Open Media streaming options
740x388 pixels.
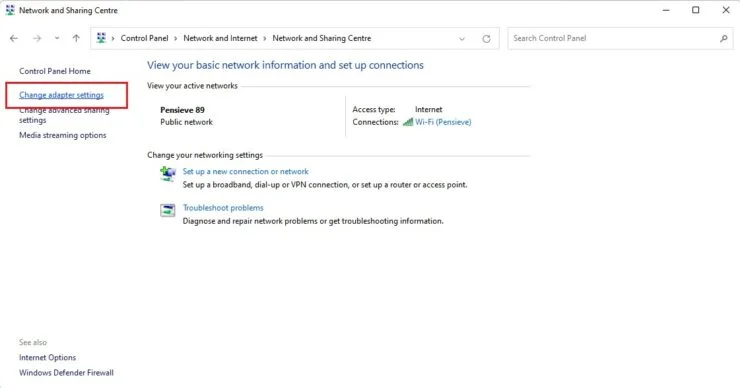[63, 135]
